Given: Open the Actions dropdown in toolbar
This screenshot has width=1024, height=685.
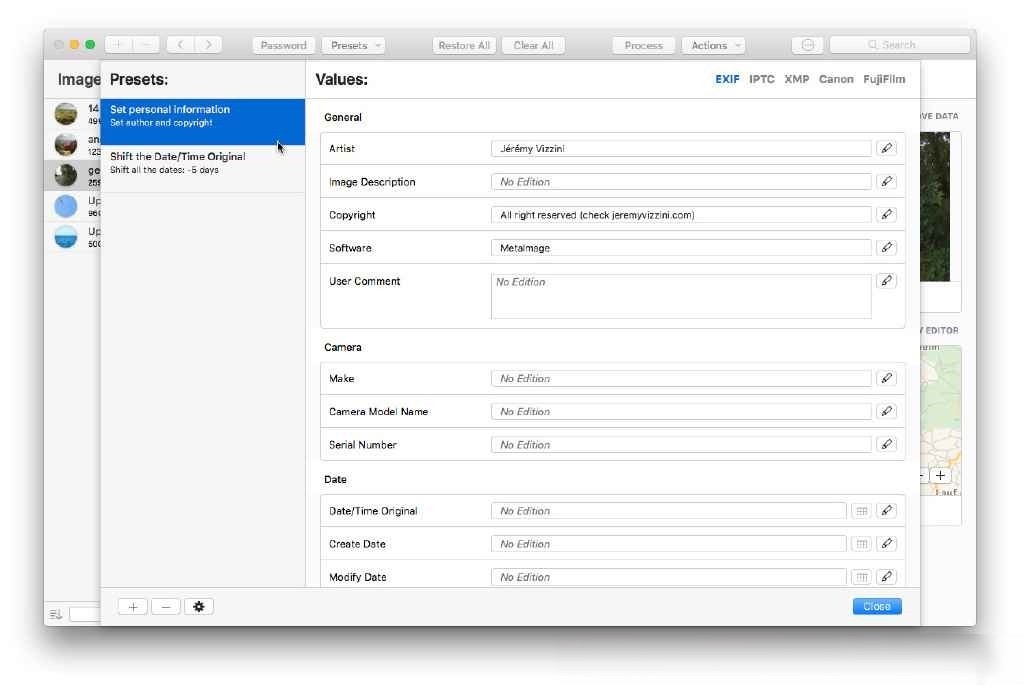Looking at the screenshot, I should 714,45.
